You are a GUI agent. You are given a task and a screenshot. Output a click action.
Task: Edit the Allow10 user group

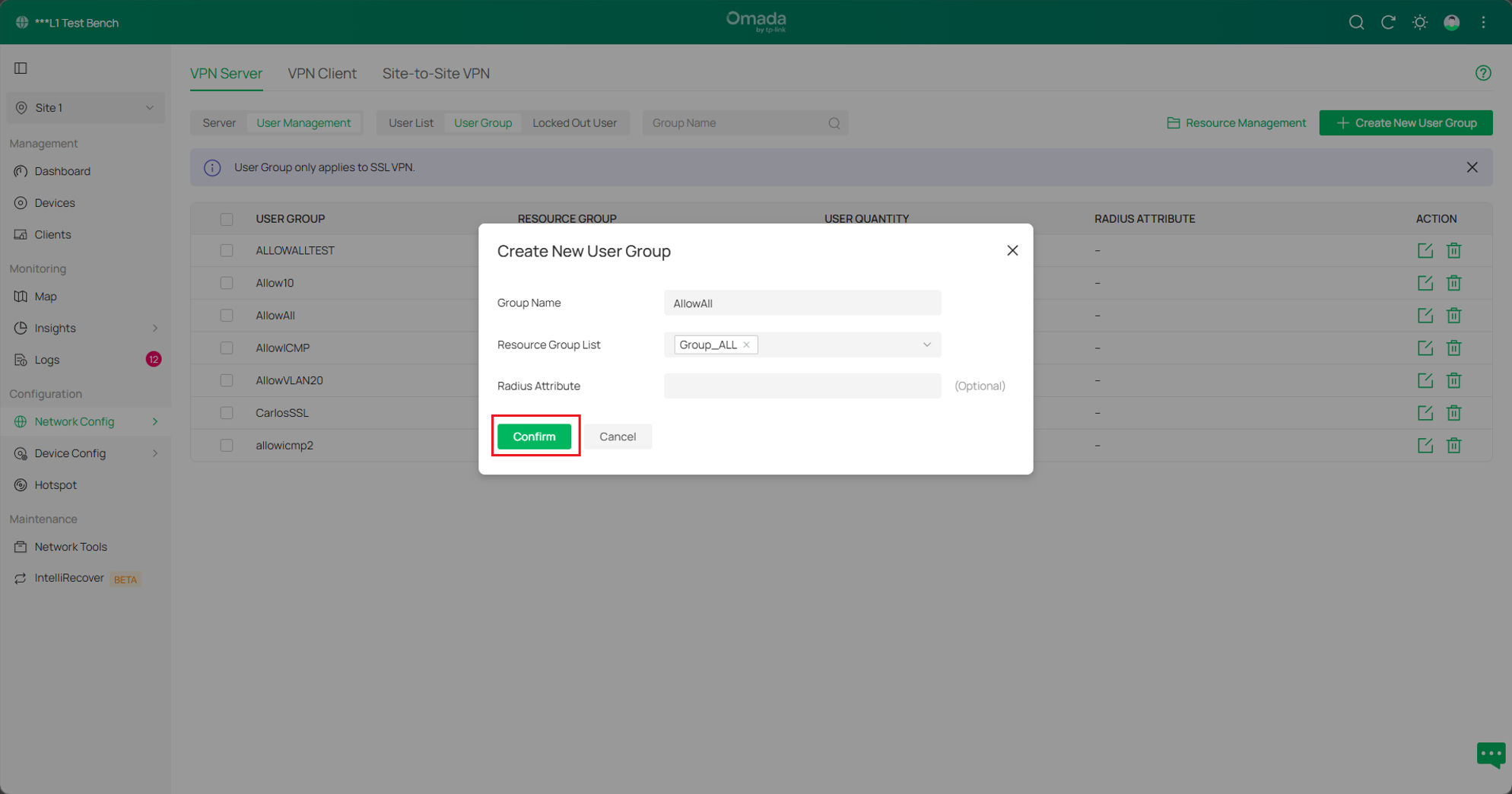coord(1425,283)
